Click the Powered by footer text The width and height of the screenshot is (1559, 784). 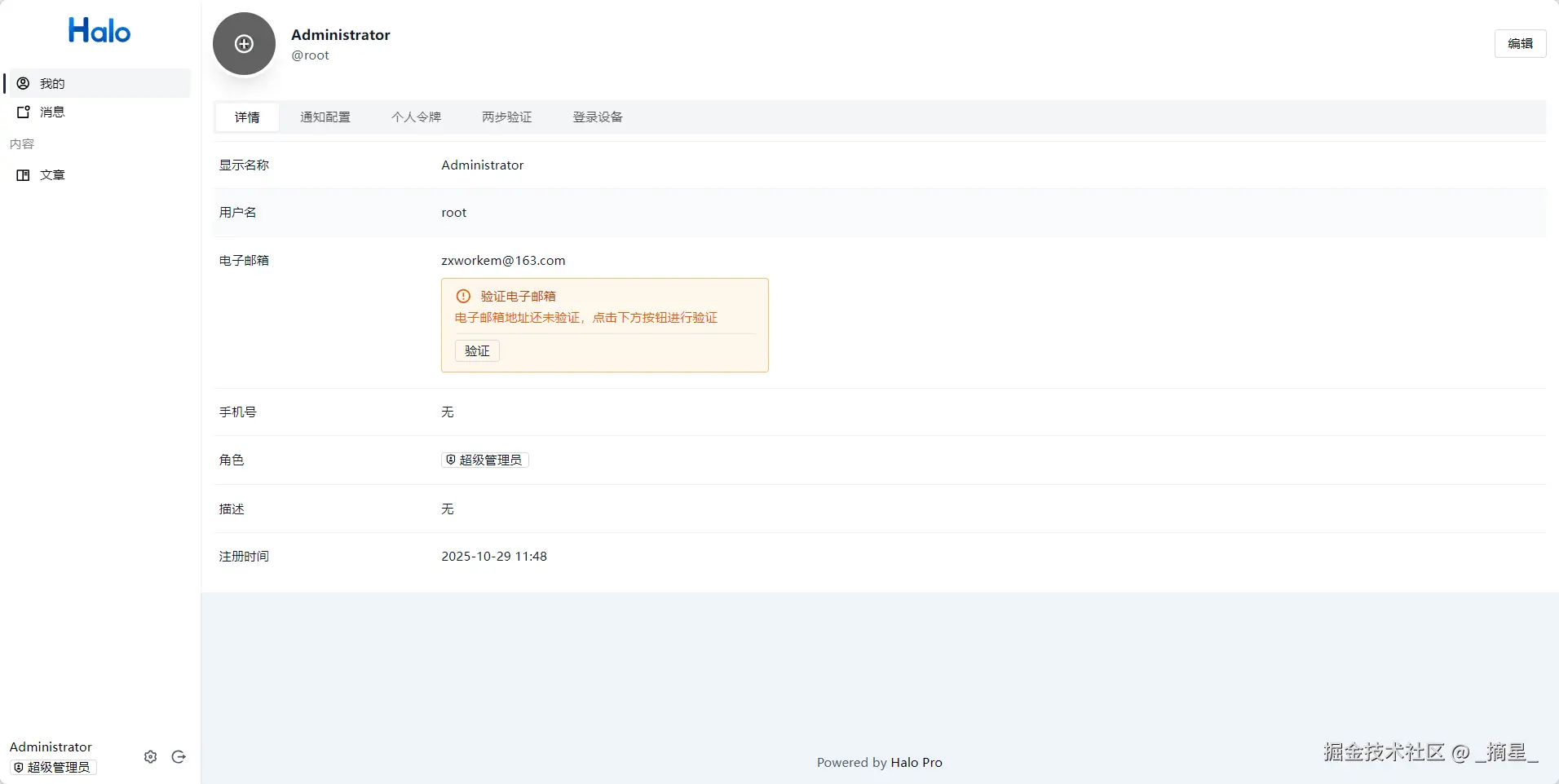click(x=852, y=763)
